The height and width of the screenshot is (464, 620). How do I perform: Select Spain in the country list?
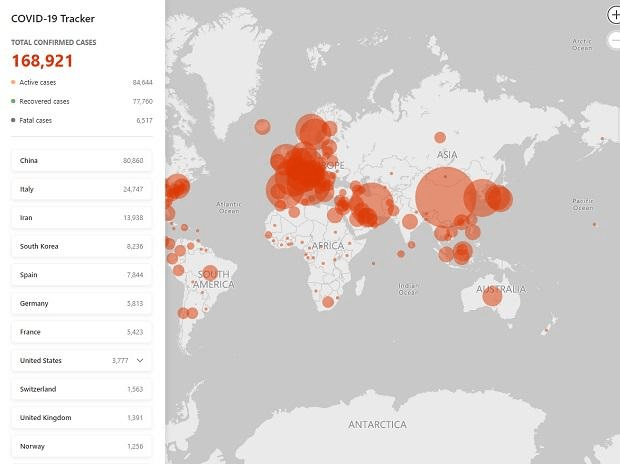click(x=82, y=274)
